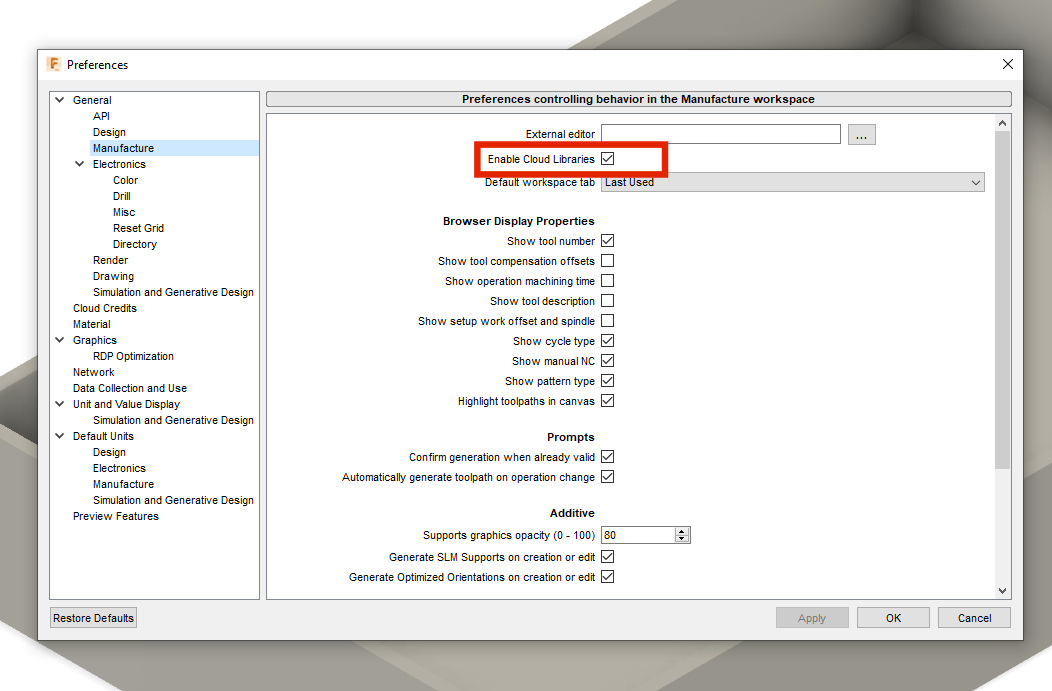Uncheck Show tool number
The image size is (1052, 691).
coord(607,241)
